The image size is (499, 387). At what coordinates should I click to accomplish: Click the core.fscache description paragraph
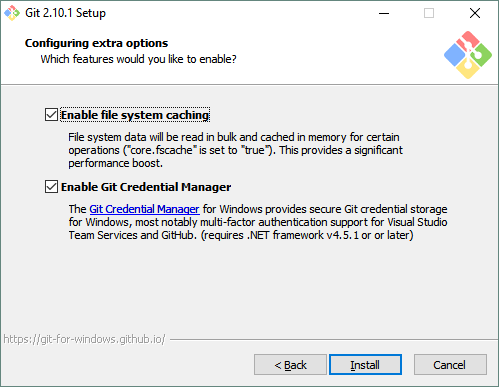coord(235,150)
